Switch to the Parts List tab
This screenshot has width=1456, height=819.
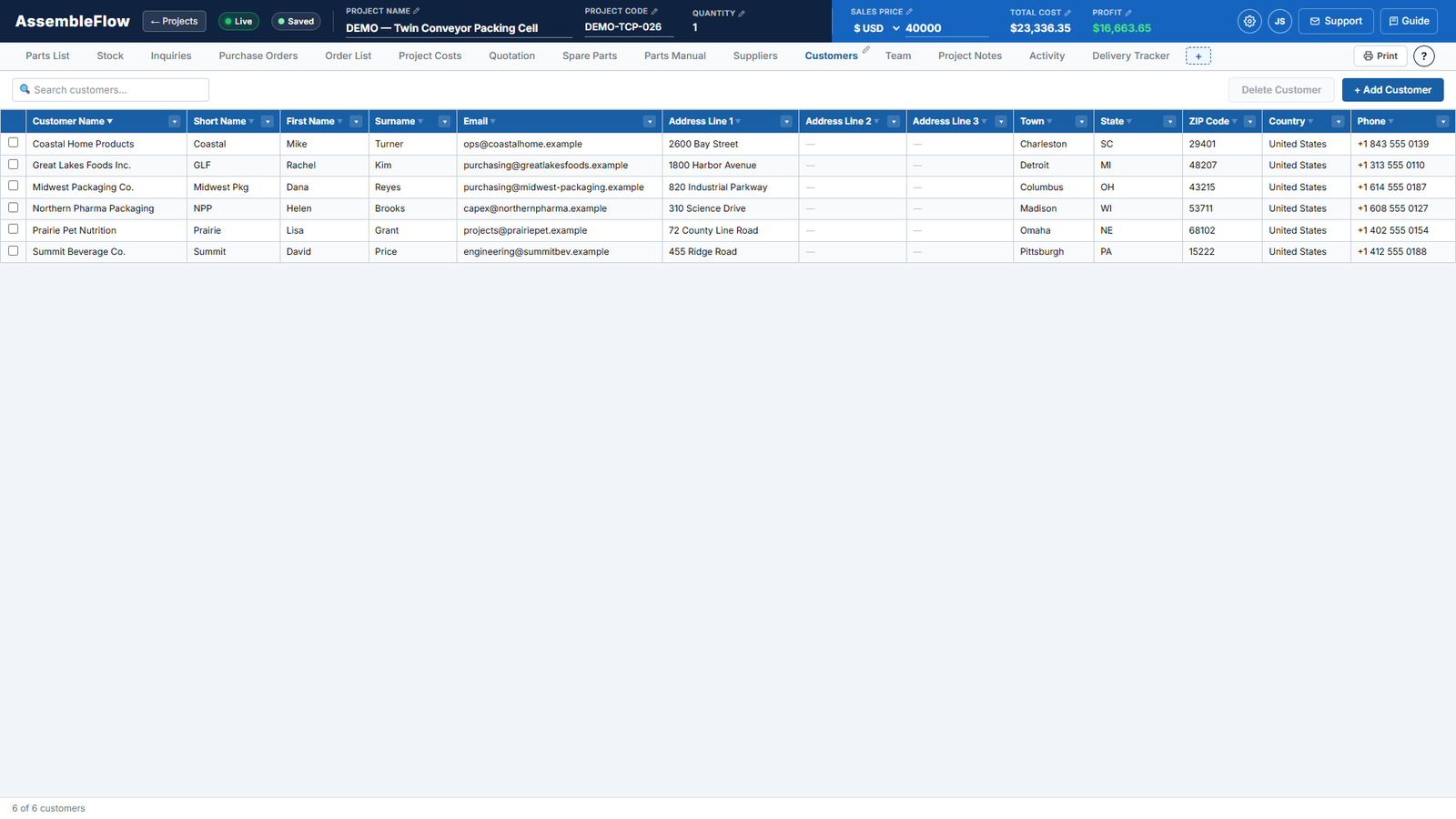point(47,56)
